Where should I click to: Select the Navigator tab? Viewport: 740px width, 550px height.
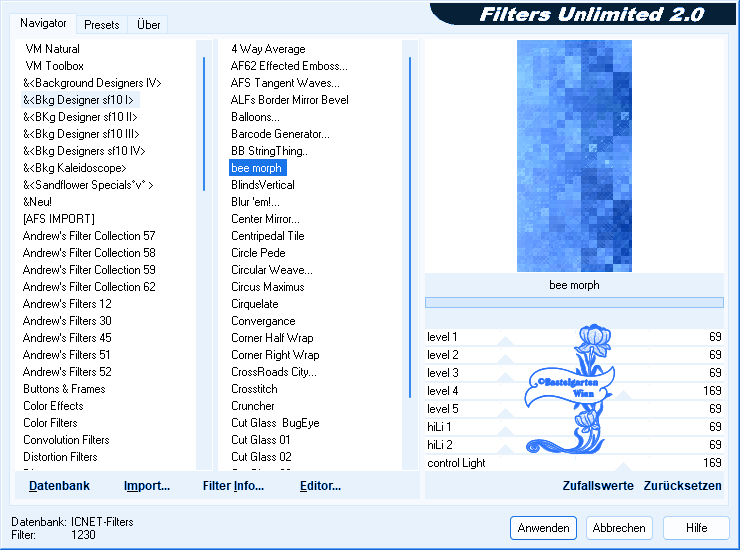tap(43, 23)
